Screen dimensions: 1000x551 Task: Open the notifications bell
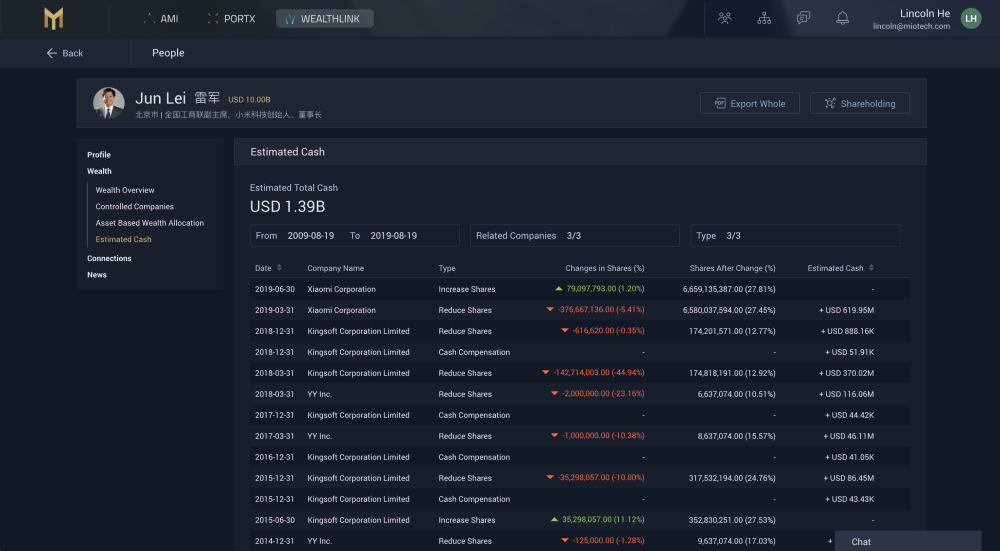pos(842,18)
